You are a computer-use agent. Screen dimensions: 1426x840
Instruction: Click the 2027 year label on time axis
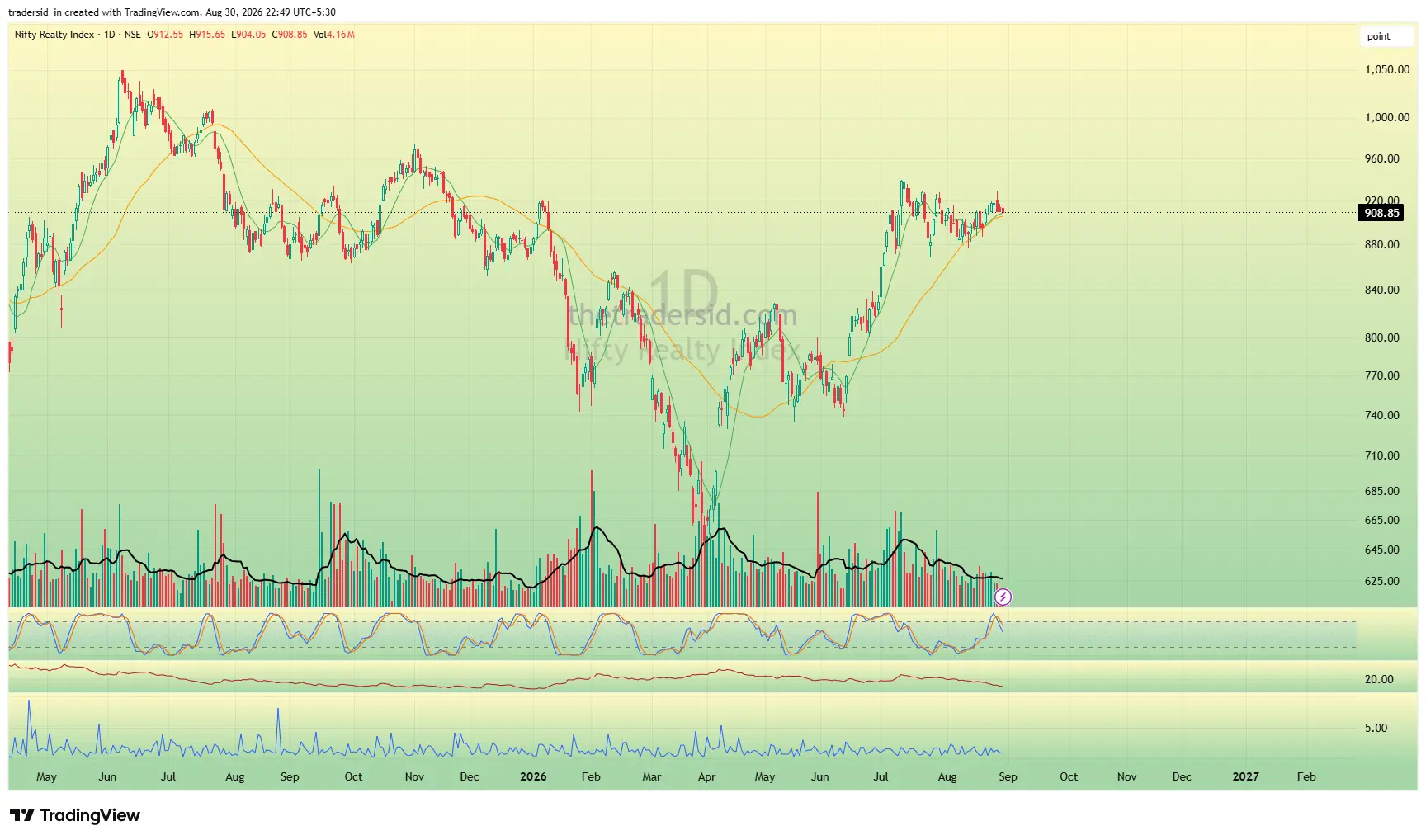(x=1245, y=776)
